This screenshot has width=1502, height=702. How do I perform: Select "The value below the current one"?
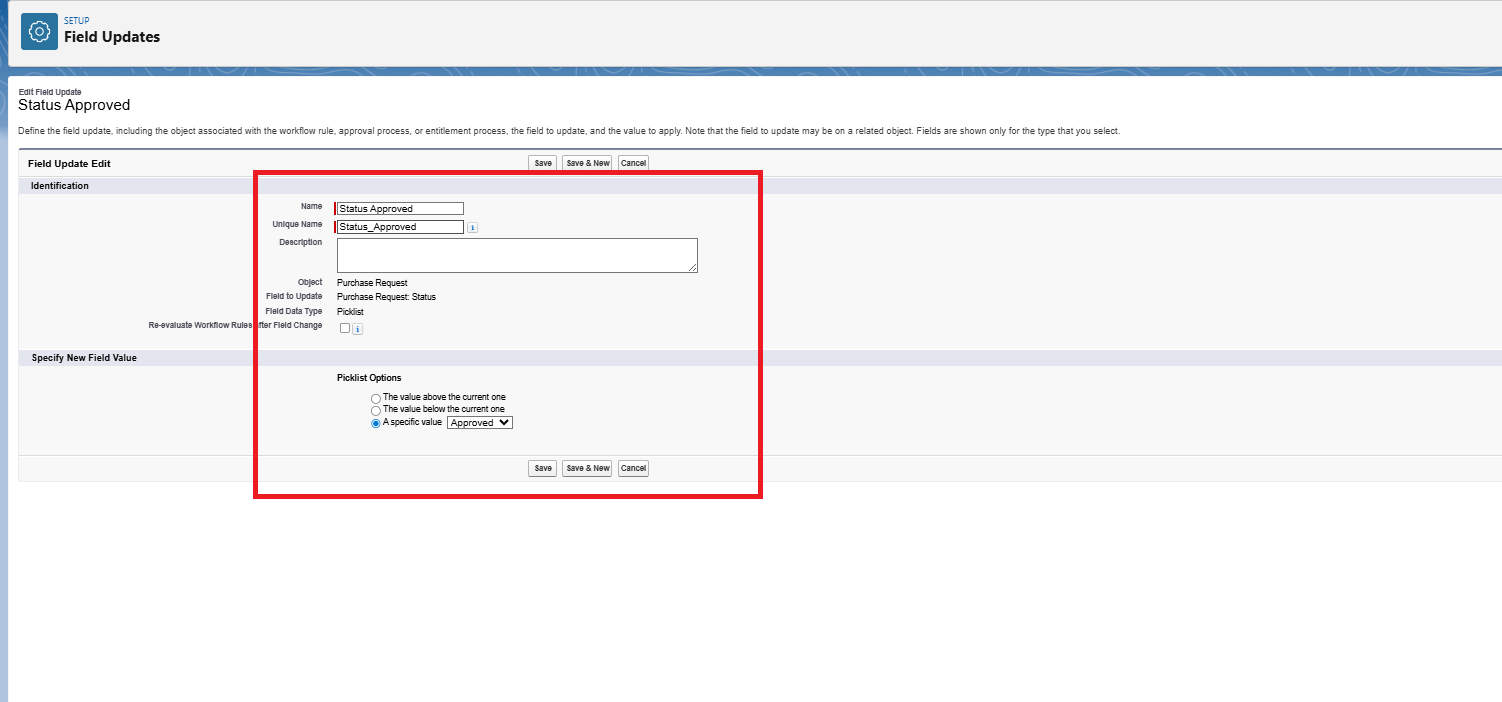point(376,410)
